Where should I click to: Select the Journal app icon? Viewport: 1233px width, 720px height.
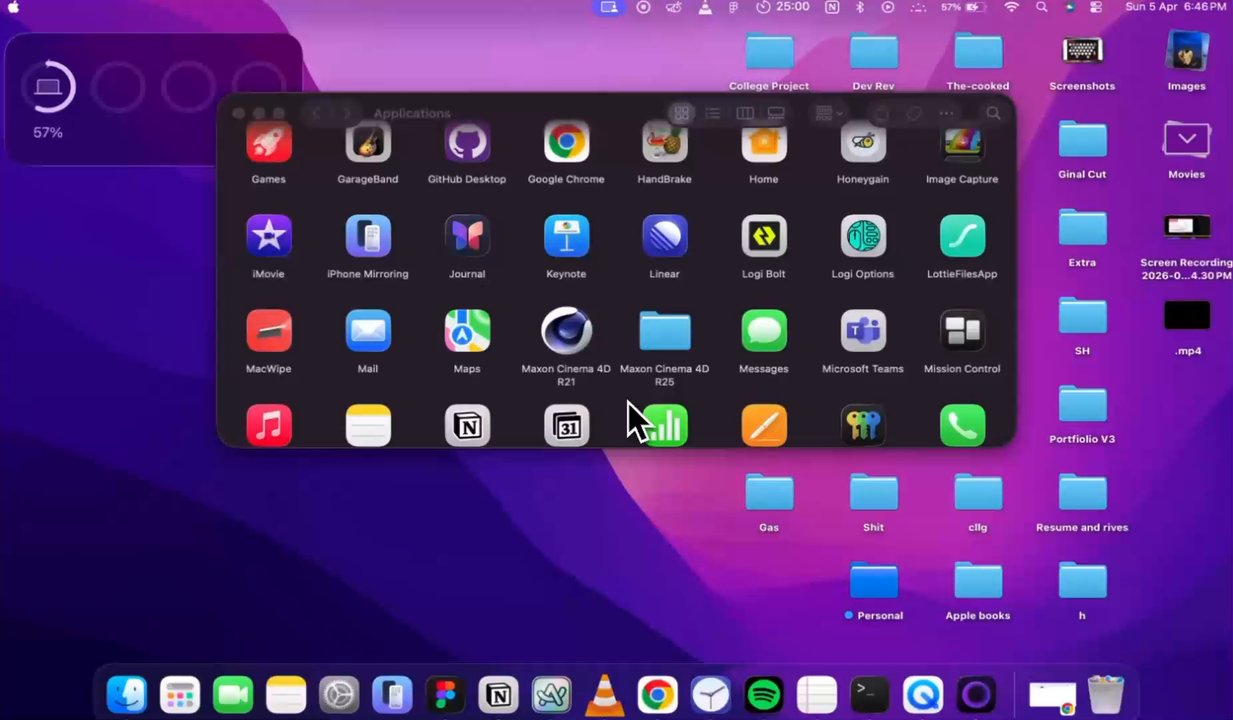pyautogui.click(x=467, y=237)
